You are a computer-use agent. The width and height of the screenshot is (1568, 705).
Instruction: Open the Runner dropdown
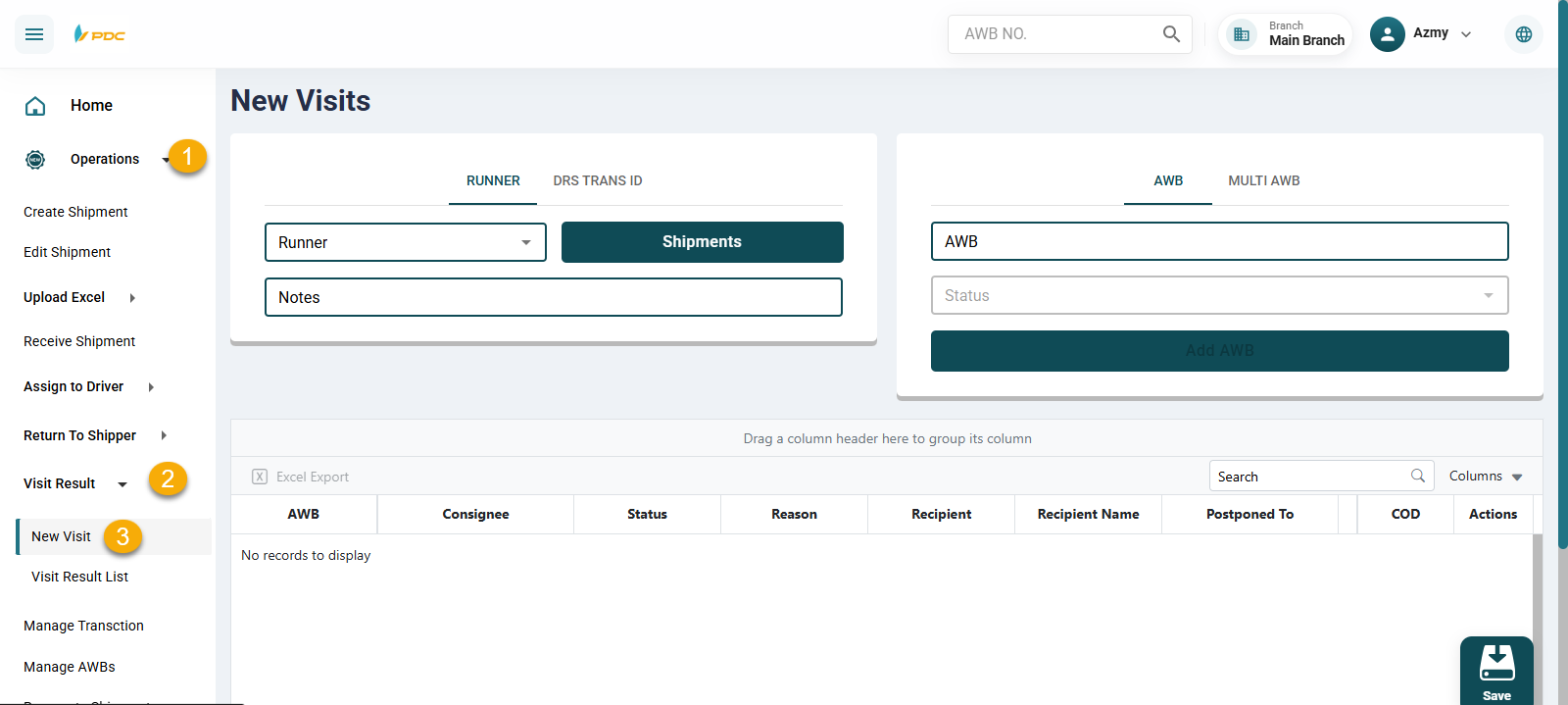point(405,242)
